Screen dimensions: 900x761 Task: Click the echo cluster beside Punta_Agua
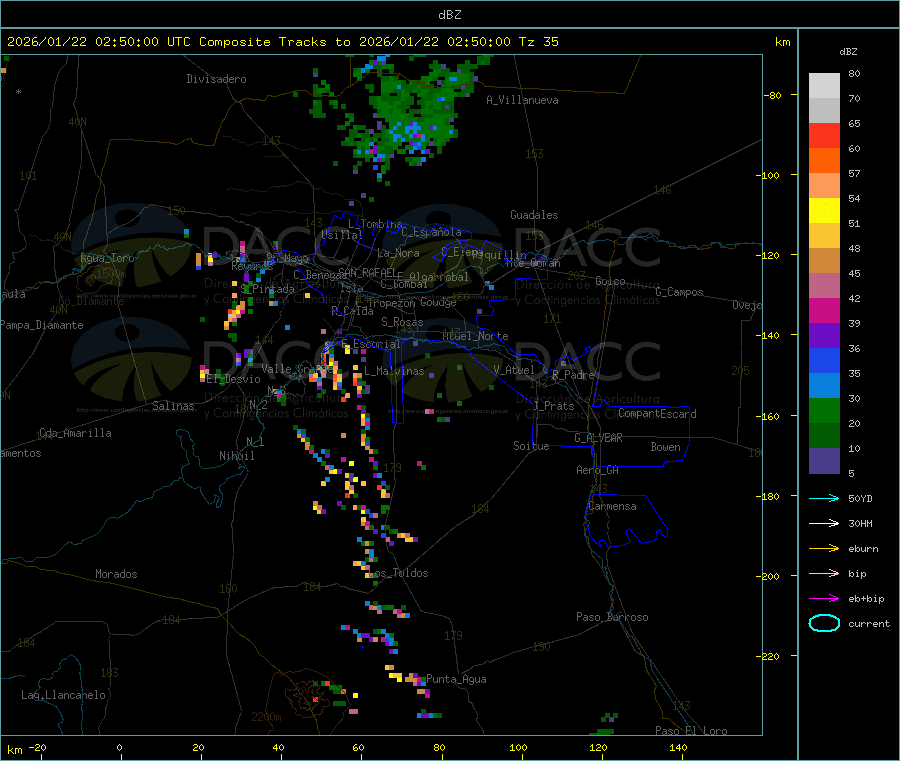(x=407, y=678)
